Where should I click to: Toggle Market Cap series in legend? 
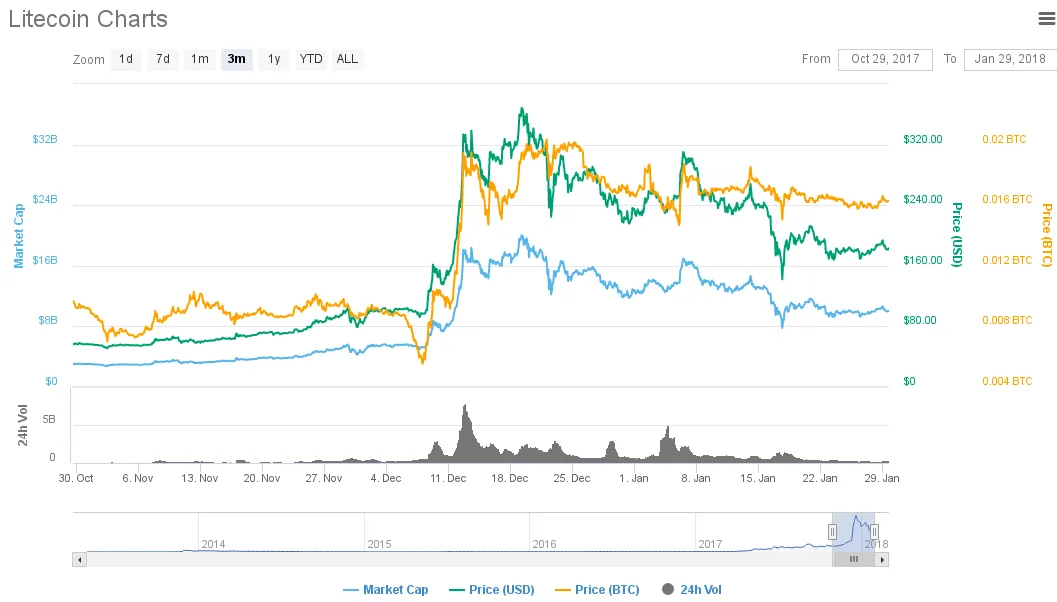[386, 590]
